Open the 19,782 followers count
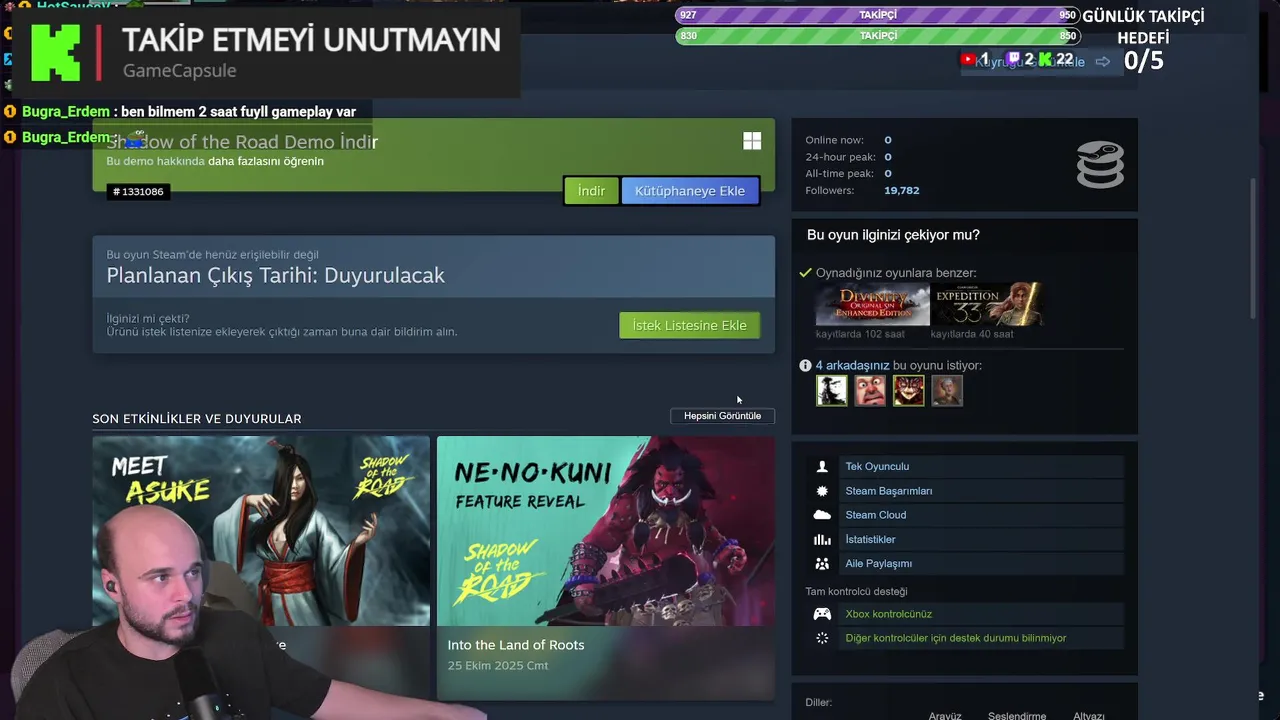 coord(901,190)
